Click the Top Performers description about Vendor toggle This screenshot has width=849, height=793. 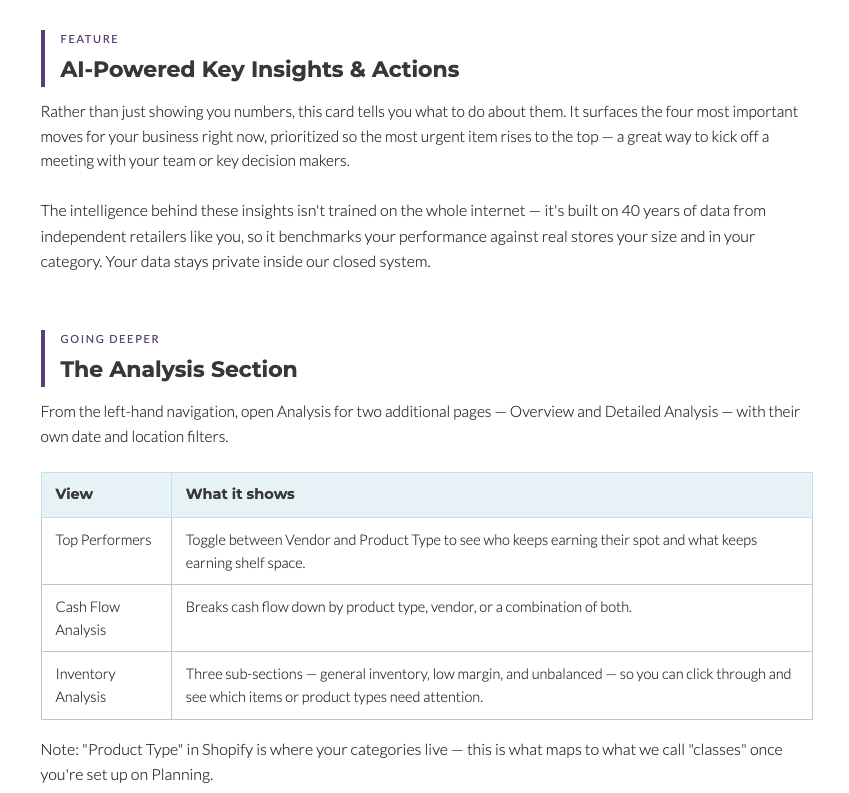coord(471,551)
